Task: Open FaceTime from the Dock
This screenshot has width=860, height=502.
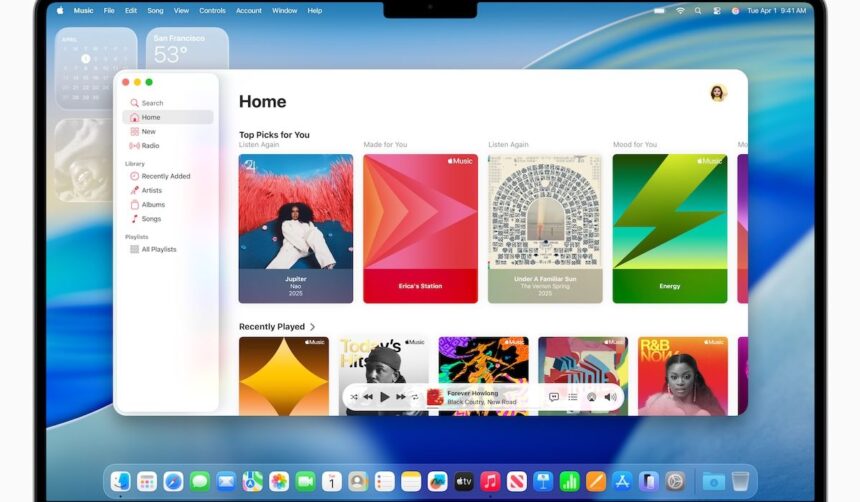Action: [305, 482]
